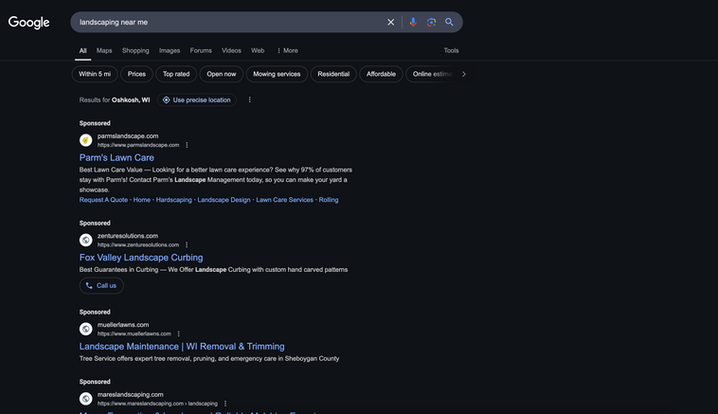The image size is (718, 414).
Task: Start voice search with microphone icon
Action: (x=413, y=22)
